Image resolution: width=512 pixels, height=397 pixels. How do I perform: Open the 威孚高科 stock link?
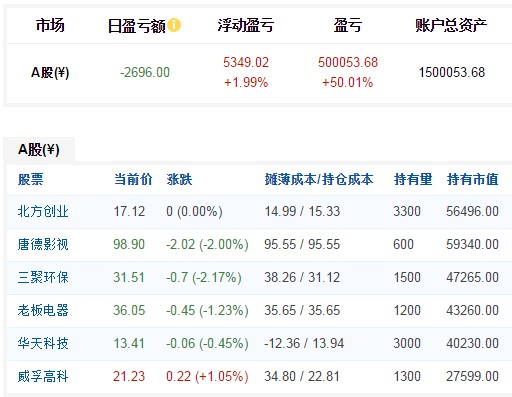(43, 376)
